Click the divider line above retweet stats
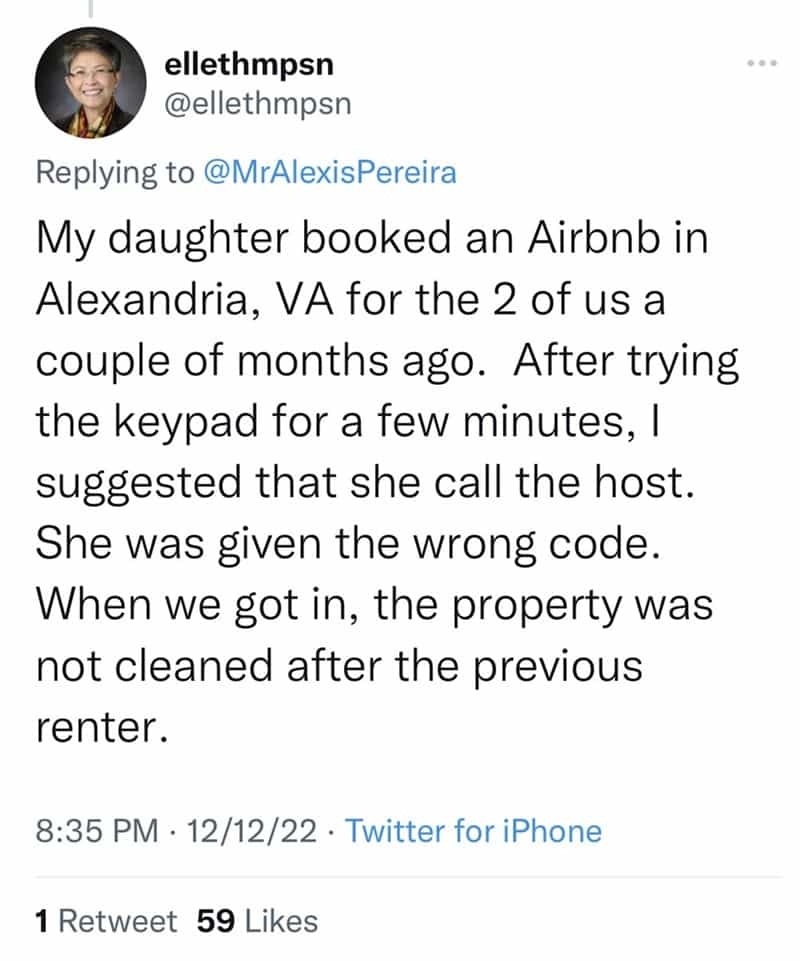Image resolution: width=800 pixels, height=961 pixels. (x=400, y=877)
